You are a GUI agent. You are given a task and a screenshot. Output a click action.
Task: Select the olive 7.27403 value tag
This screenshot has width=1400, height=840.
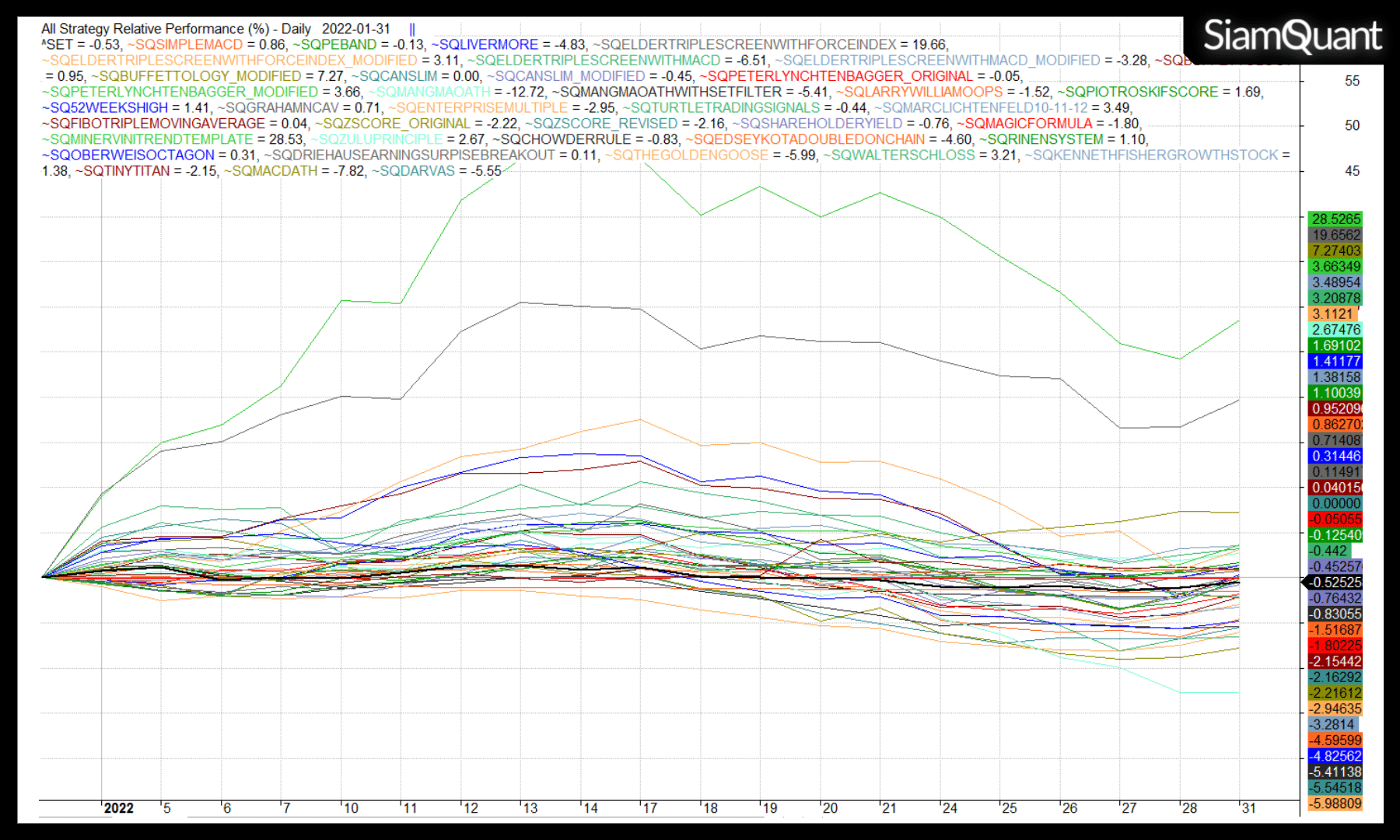[1335, 250]
